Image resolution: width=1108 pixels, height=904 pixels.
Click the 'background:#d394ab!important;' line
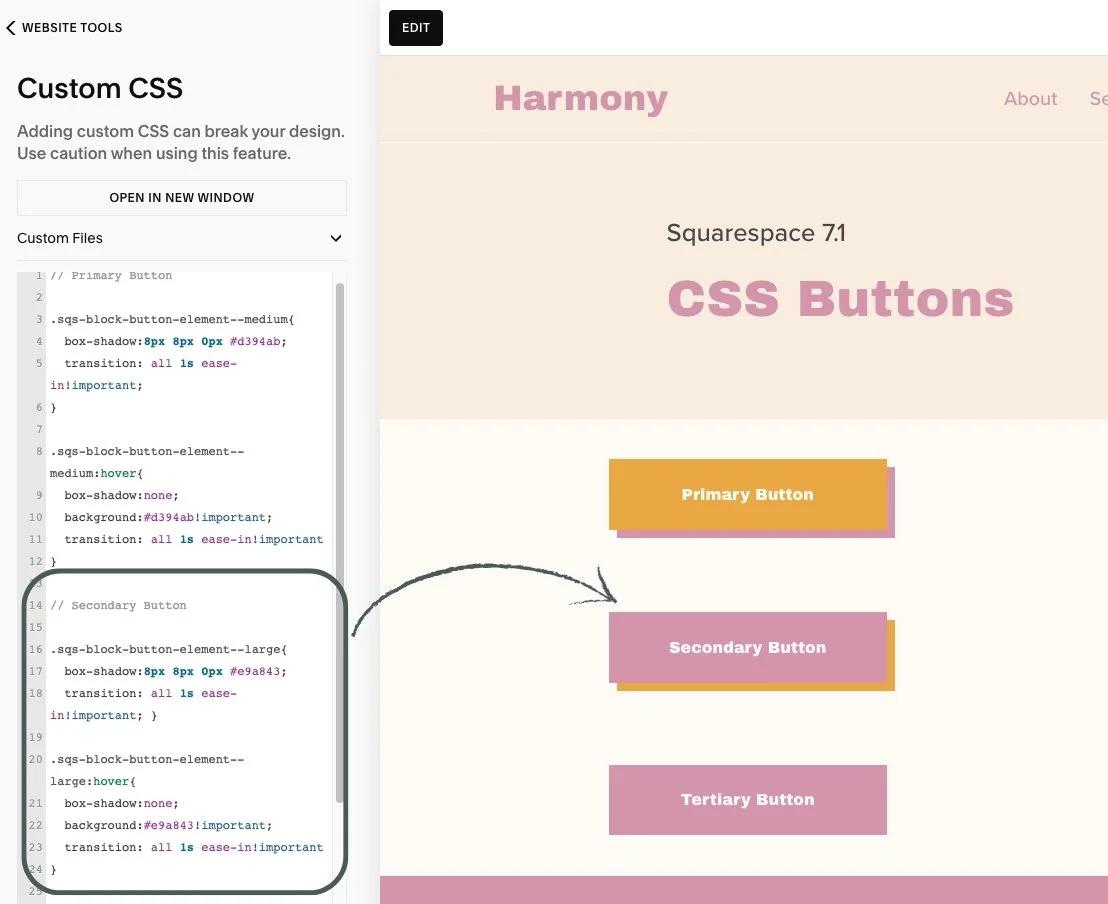tap(167, 517)
